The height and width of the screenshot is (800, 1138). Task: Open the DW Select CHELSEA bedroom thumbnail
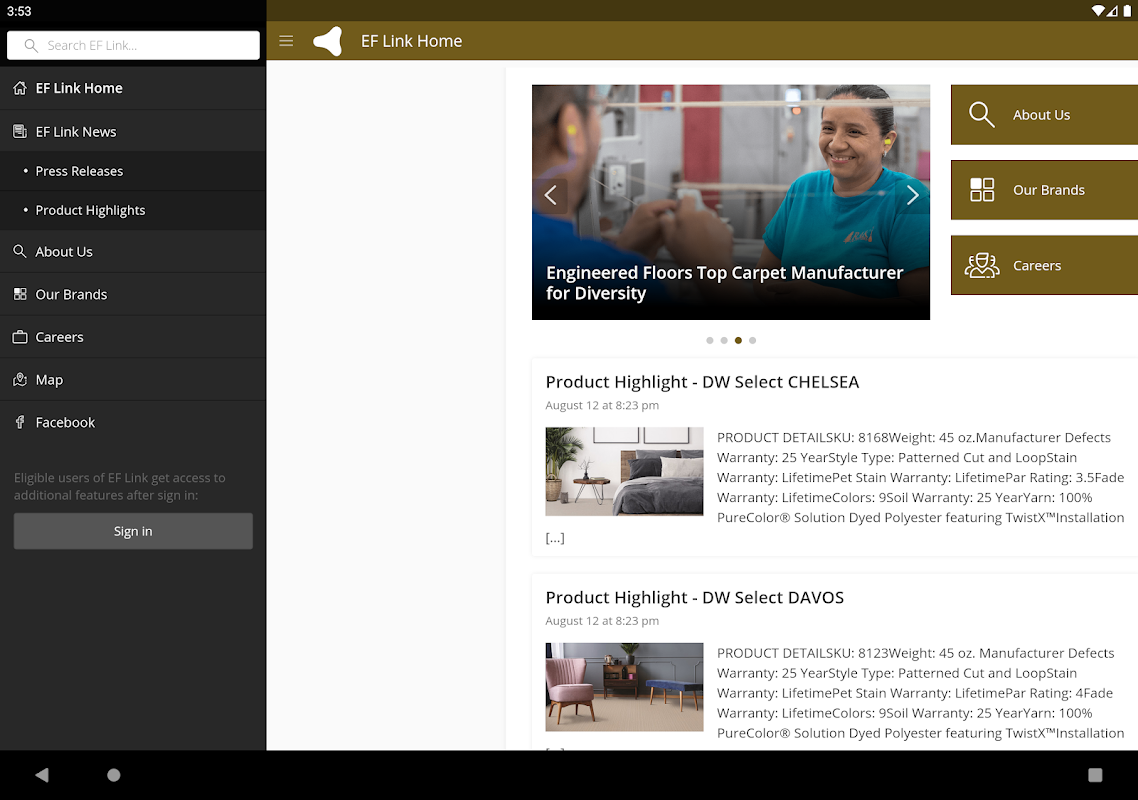[624, 471]
